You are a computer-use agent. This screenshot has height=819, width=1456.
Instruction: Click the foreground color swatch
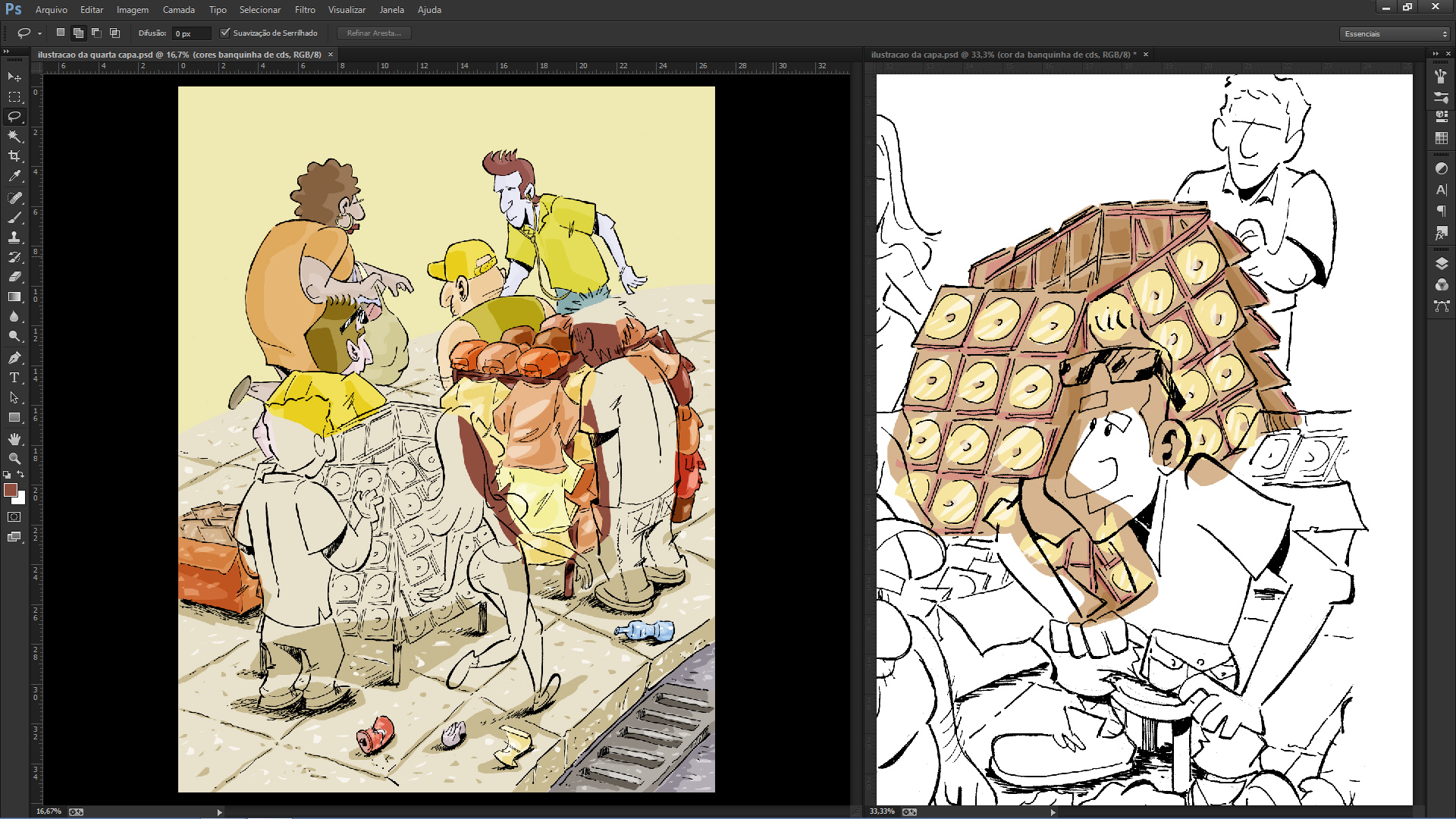[x=11, y=490]
